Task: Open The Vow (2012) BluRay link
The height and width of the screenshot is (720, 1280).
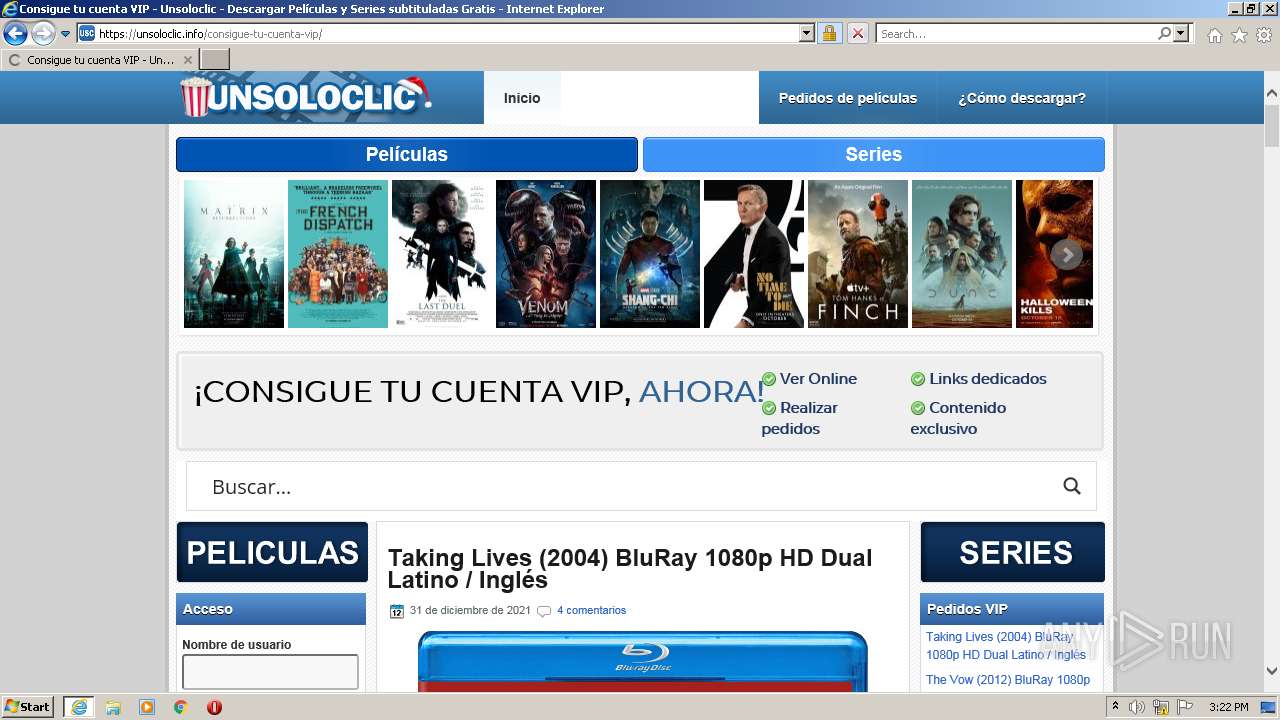Action: 1008,680
